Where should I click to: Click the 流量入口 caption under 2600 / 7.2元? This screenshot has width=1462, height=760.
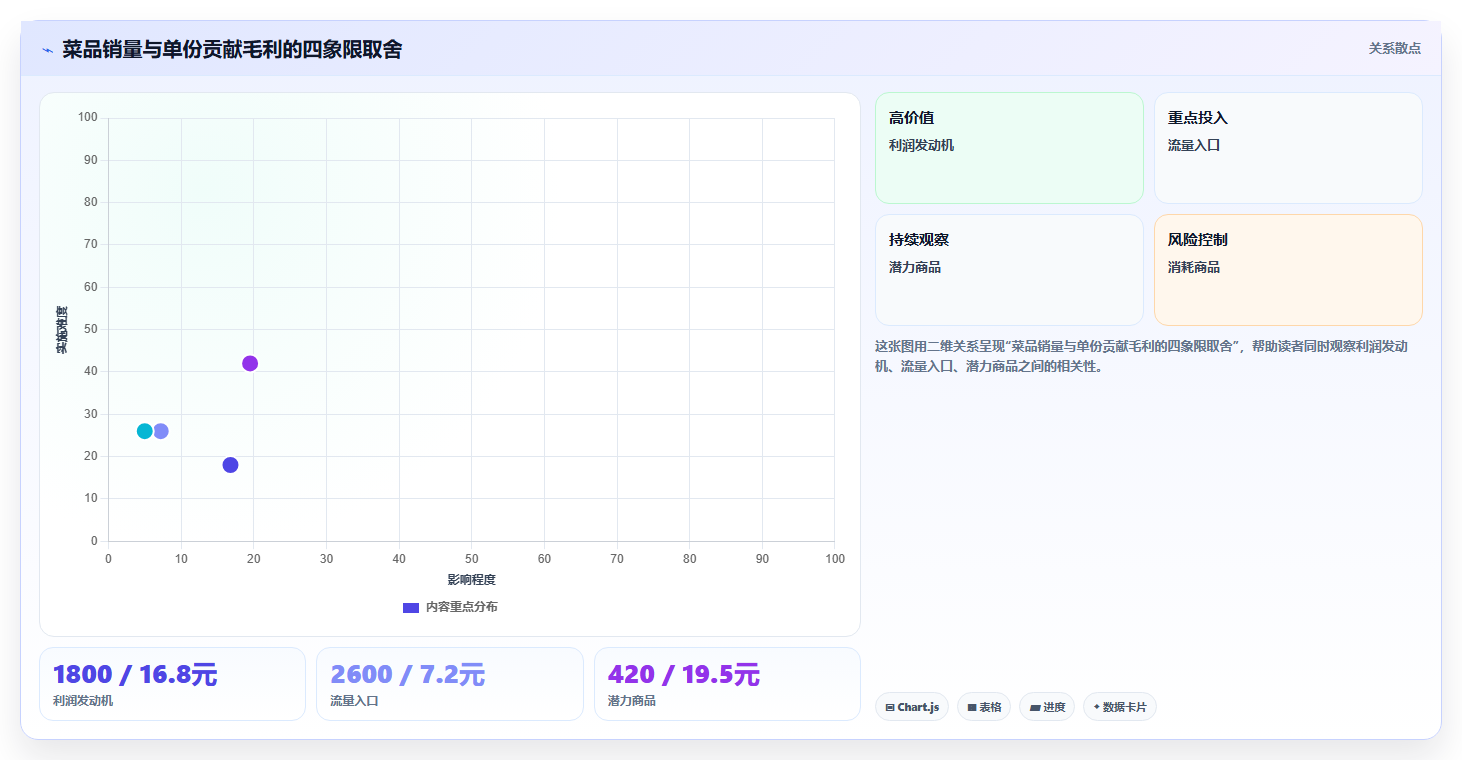click(x=354, y=701)
